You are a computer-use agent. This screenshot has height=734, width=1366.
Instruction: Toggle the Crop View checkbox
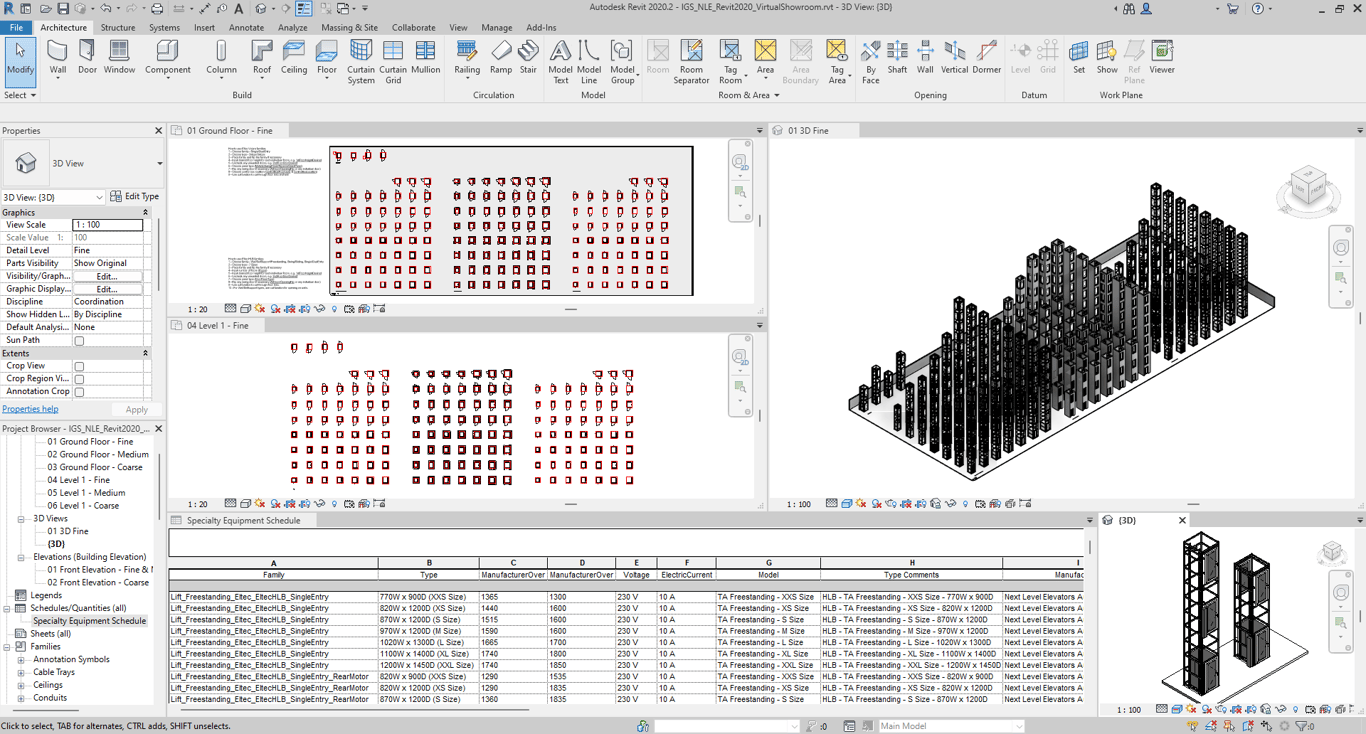(x=80, y=367)
